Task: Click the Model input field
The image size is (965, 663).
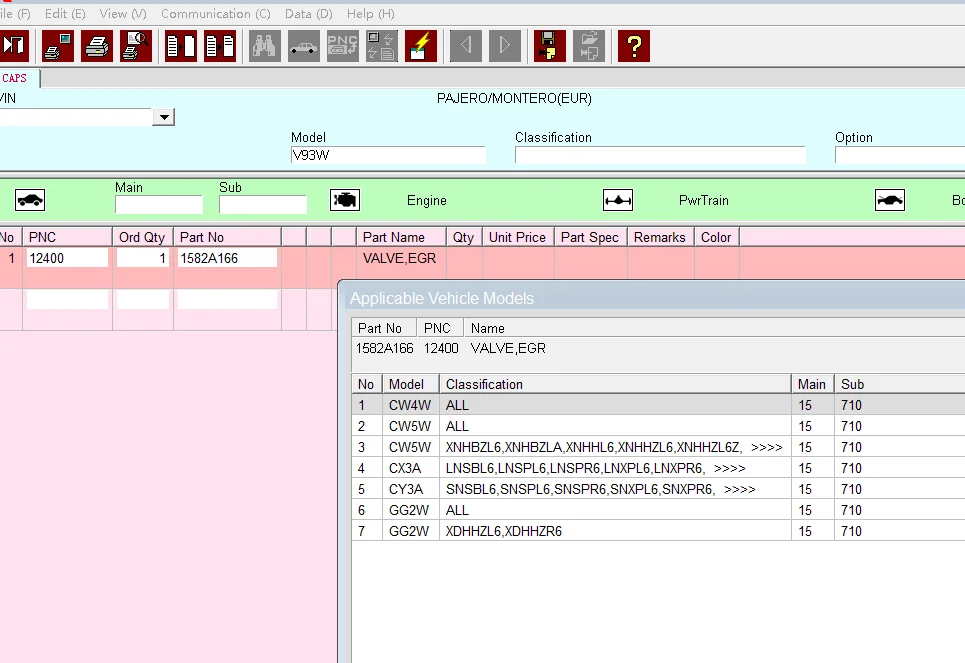Action: pyautogui.click(x=387, y=155)
